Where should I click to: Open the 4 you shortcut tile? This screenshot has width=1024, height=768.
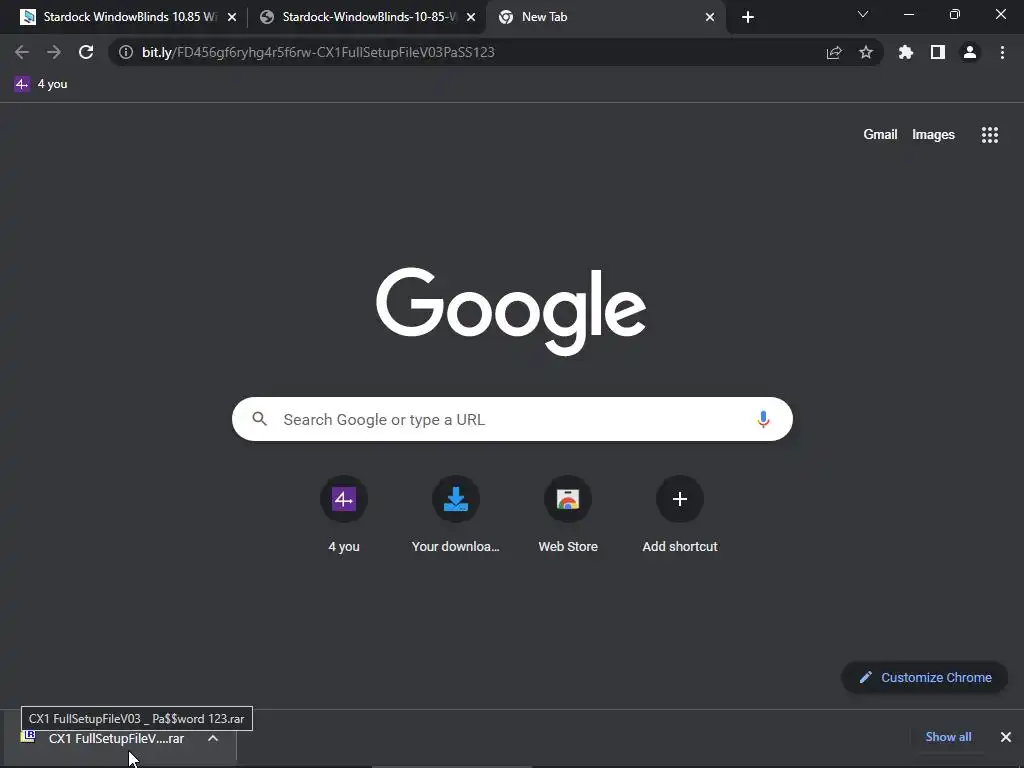[344, 515]
